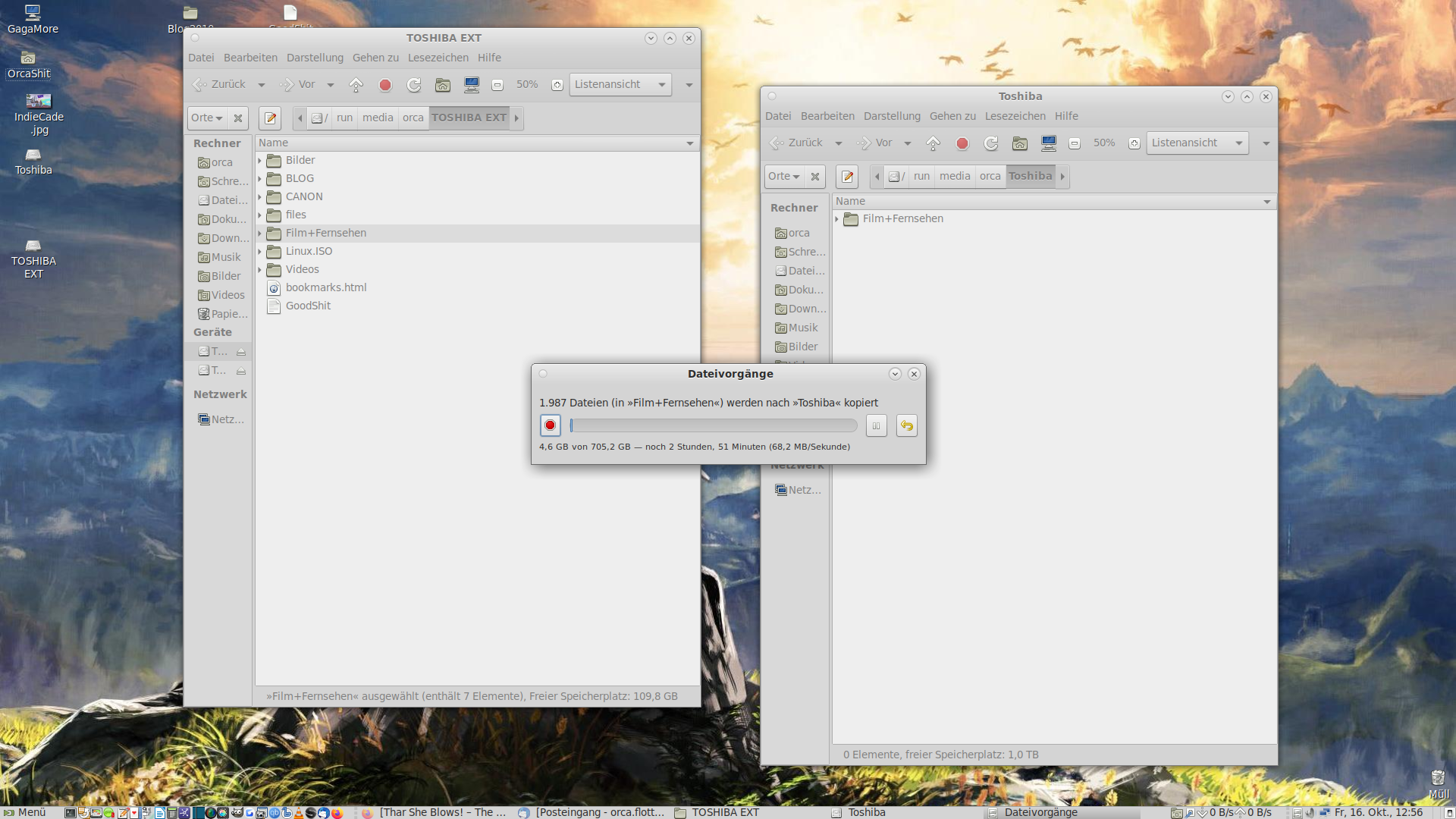Close the Orte sidebar in Toshiba window

815,177
